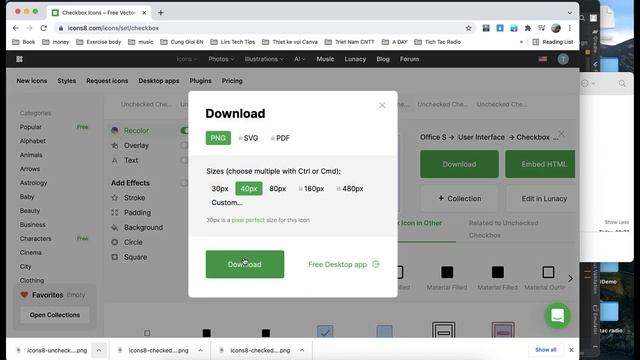Toggle the Recolor switch

pos(184,131)
